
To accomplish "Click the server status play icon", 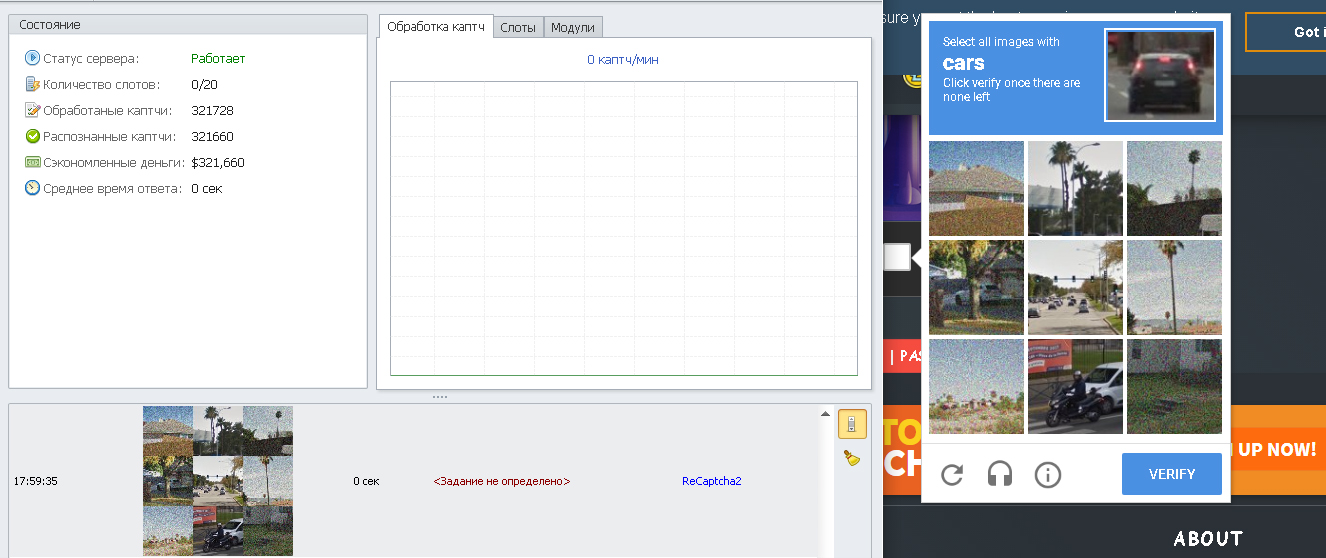I will 32,58.
